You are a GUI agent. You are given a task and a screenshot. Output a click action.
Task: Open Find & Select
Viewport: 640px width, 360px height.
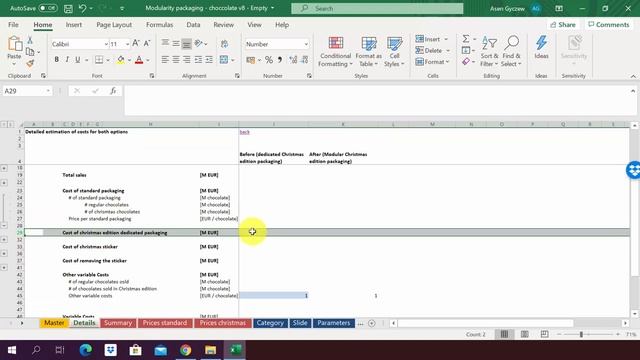(x=511, y=52)
